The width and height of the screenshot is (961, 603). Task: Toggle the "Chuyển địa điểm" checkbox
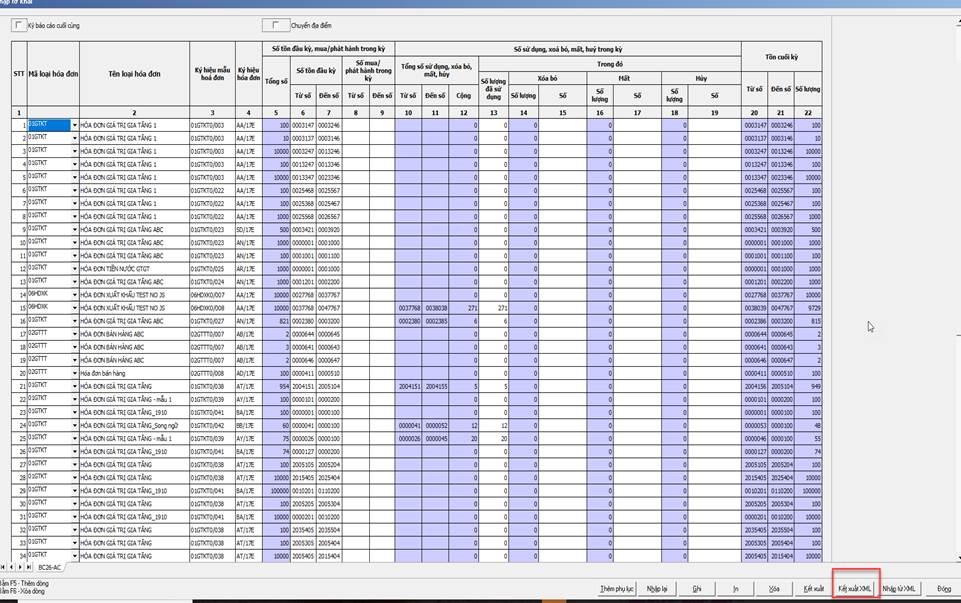[x=269, y=25]
